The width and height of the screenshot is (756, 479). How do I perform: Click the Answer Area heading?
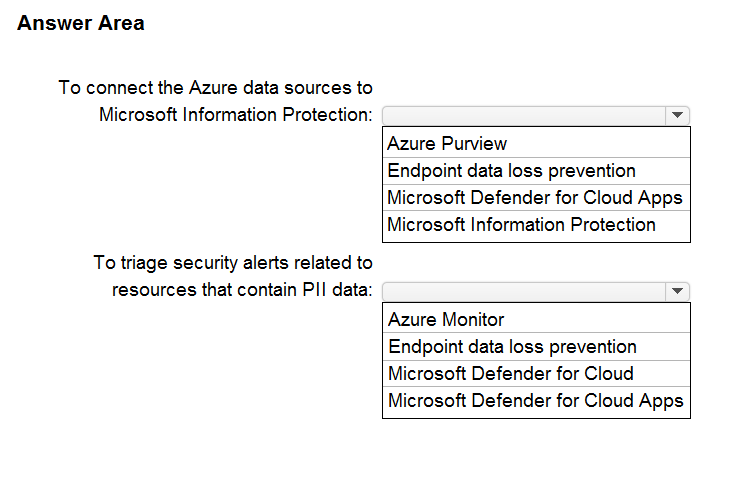click(x=81, y=23)
